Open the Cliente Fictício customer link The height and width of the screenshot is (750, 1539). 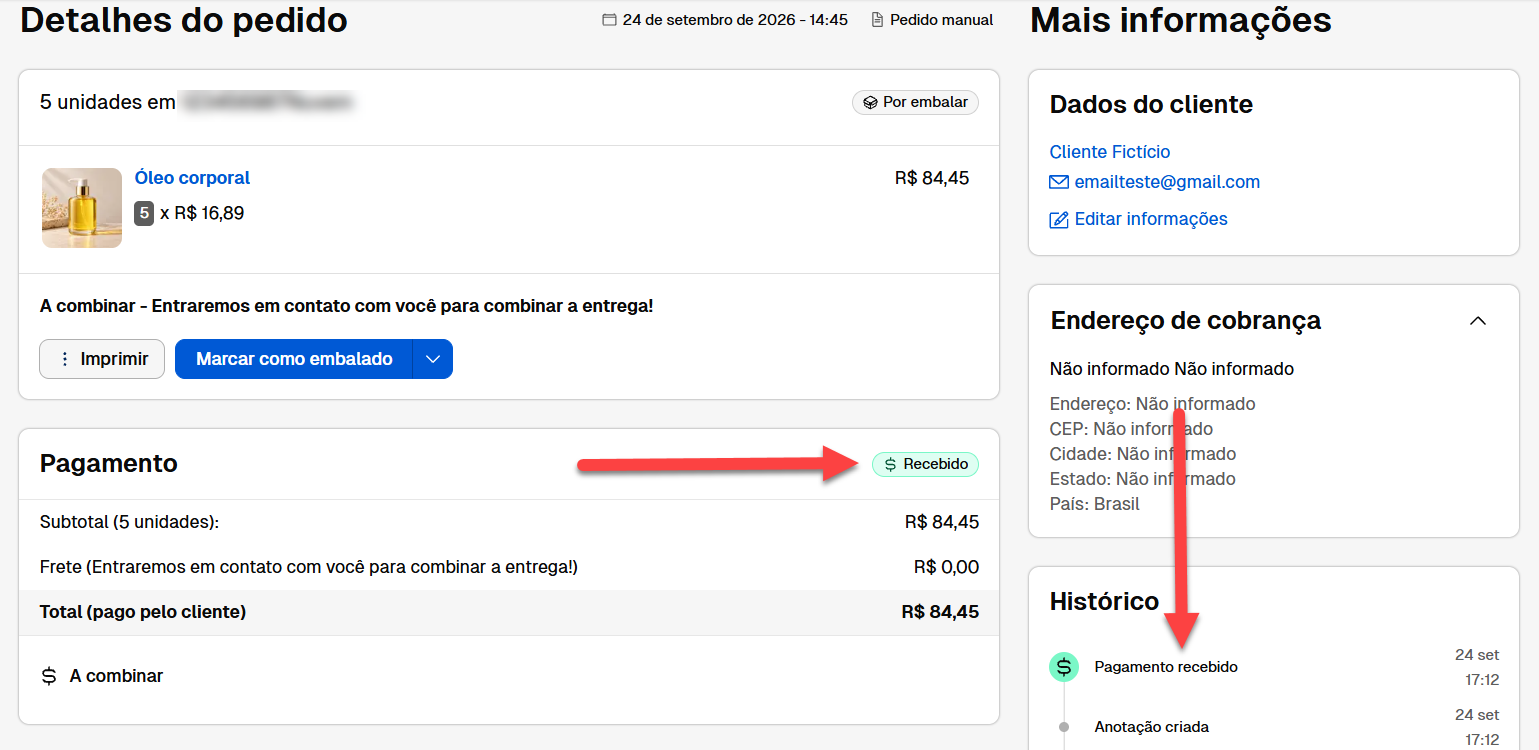1110,152
